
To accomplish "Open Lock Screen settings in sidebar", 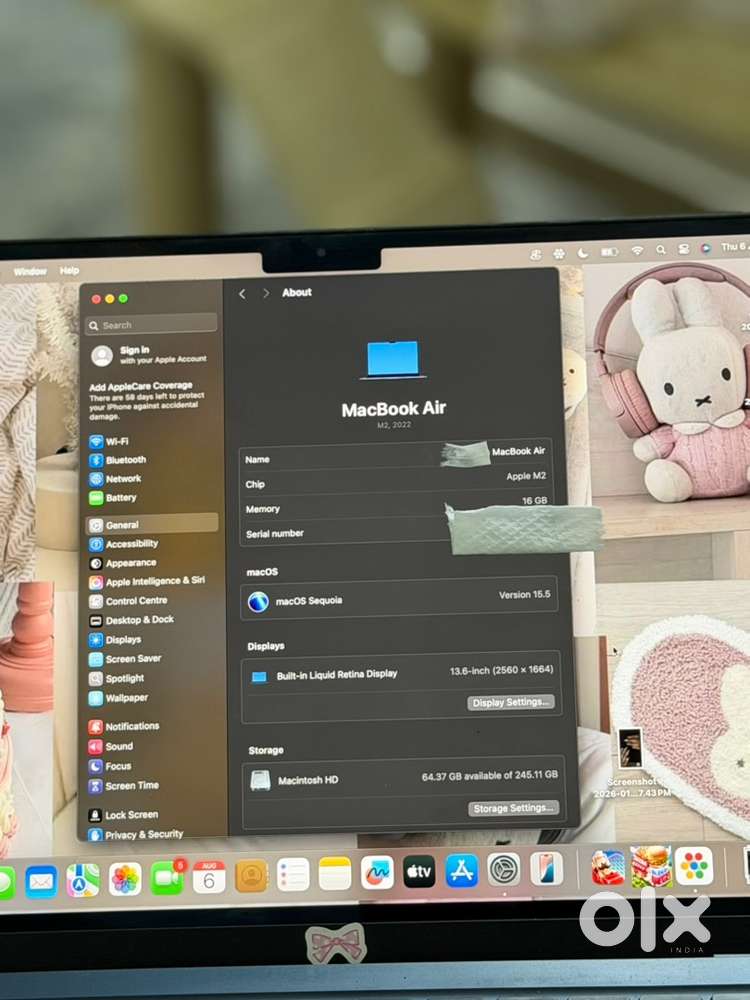I will 123,815.
